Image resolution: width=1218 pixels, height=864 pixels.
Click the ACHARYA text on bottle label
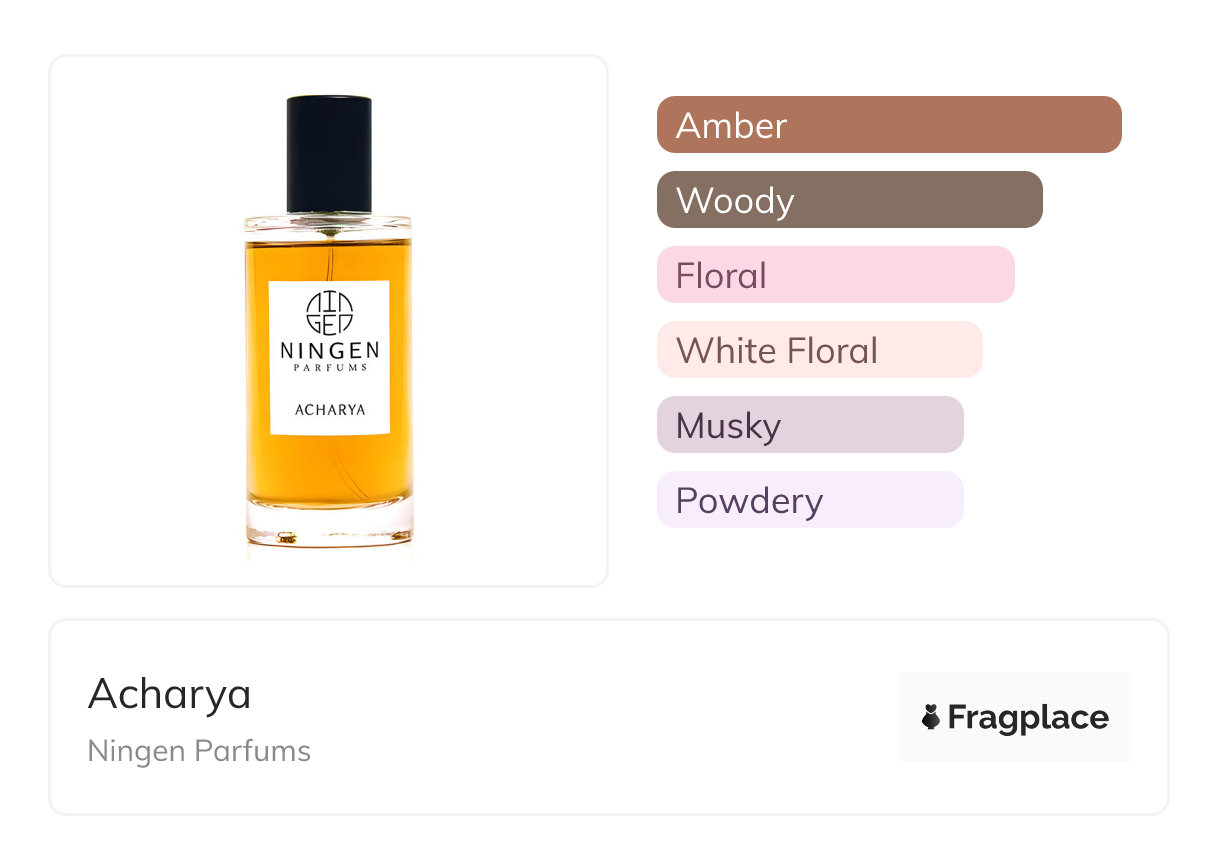click(x=329, y=409)
